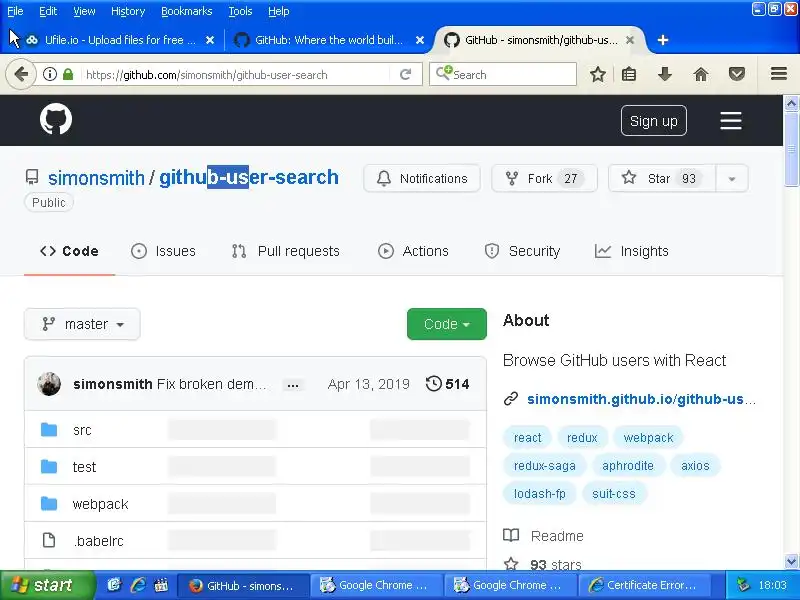Click the Firefox search box
800x600 pixels.
(503, 74)
